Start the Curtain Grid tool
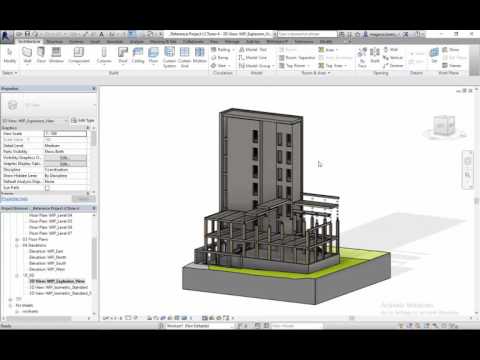480x360 pixels. pos(184,57)
